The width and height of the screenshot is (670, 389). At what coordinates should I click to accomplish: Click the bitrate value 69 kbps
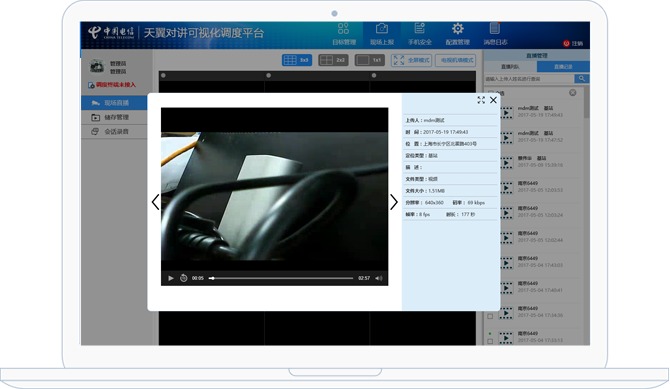476,203
